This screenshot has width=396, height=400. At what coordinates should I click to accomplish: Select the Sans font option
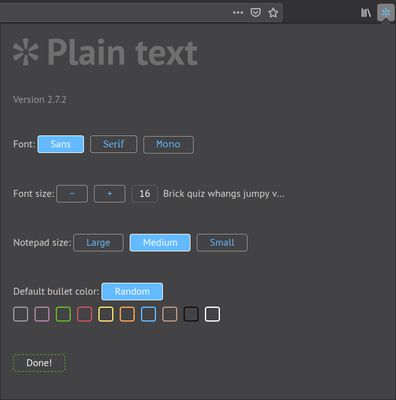click(x=61, y=144)
